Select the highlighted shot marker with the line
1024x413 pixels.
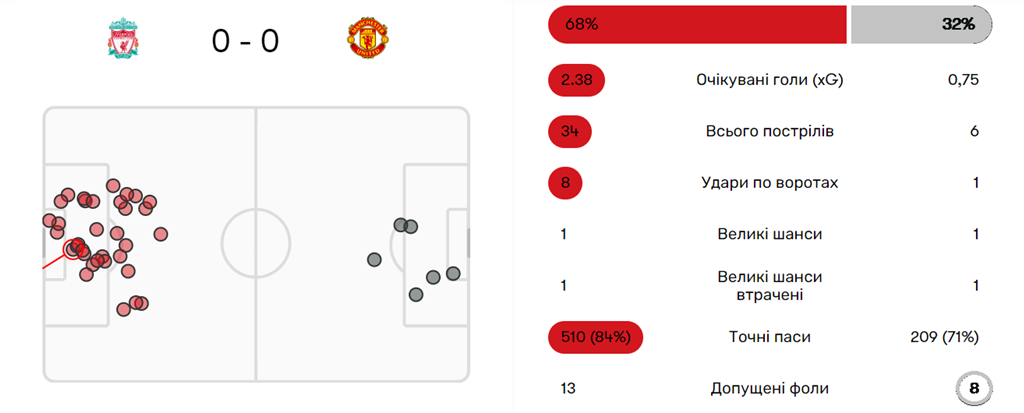click(x=74, y=248)
